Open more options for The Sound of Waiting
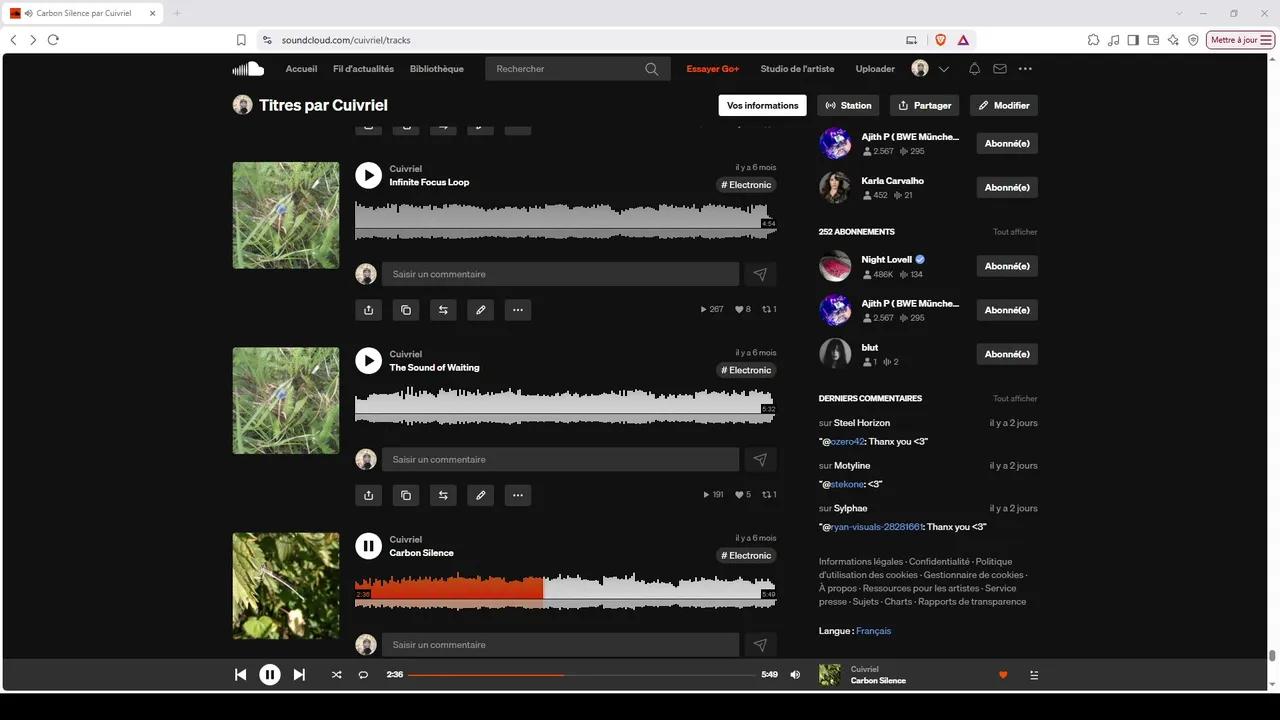The width and height of the screenshot is (1280, 720). (x=517, y=495)
